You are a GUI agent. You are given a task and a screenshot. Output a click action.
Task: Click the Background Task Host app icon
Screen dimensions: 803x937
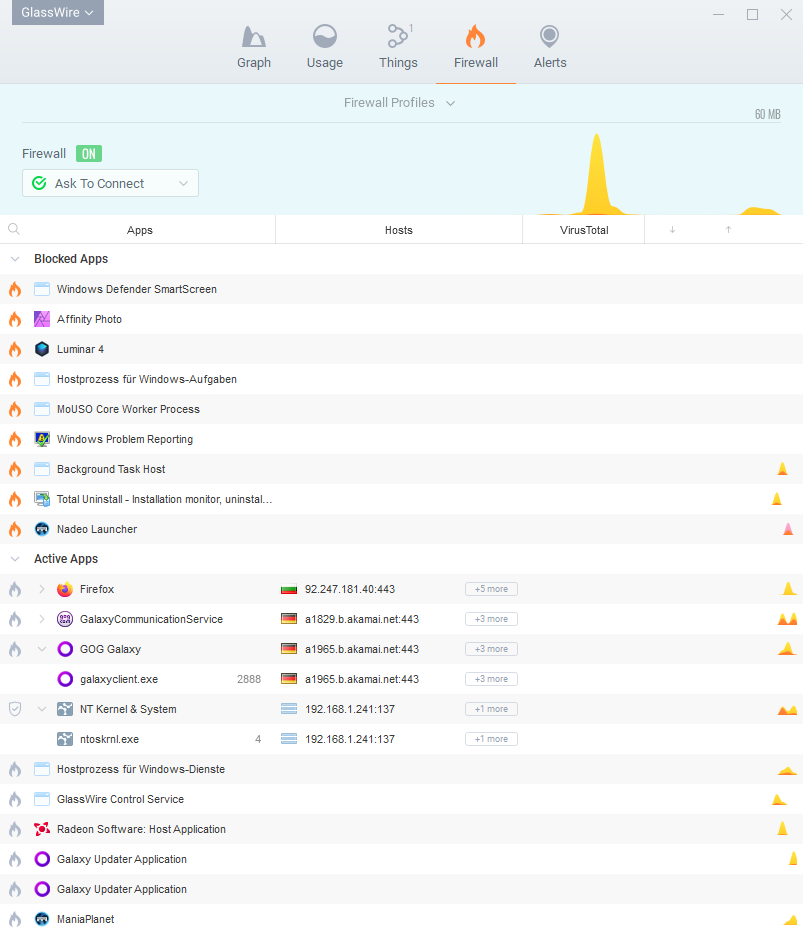click(x=42, y=469)
